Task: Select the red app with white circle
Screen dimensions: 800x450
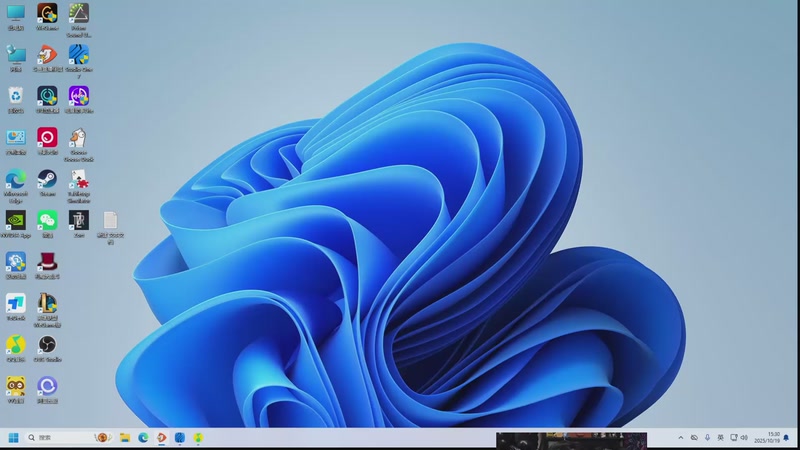Action: coord(47,138)
